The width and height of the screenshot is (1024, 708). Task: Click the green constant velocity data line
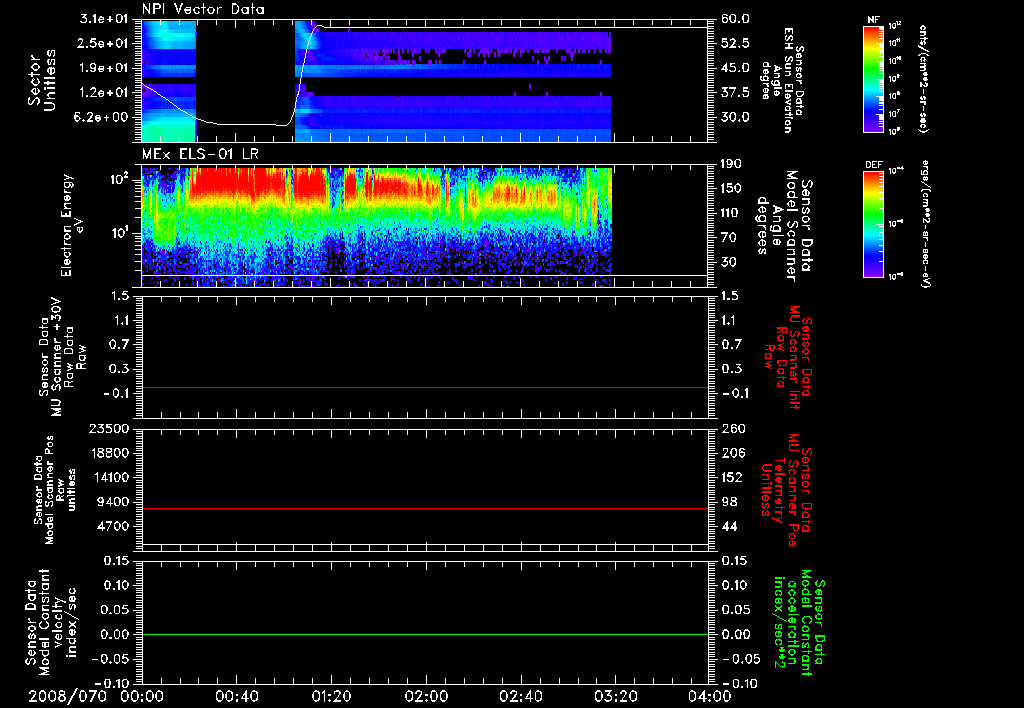point(424,634)
